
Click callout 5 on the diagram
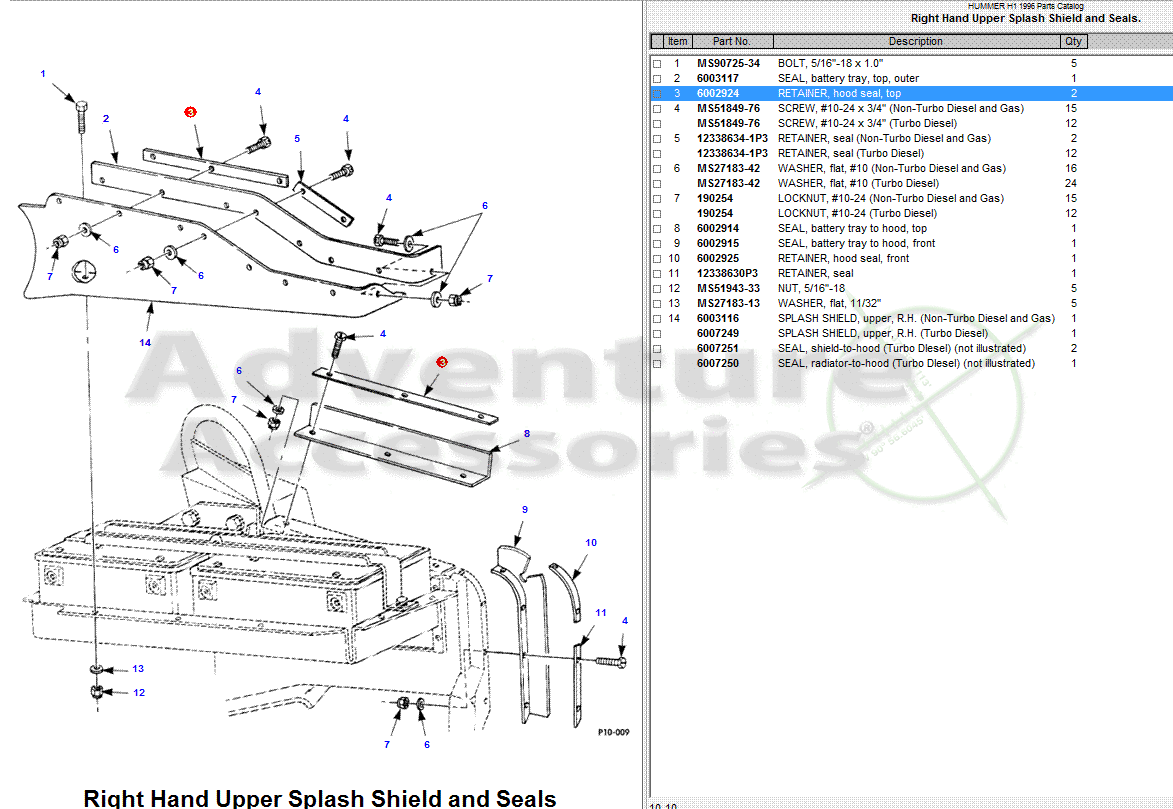[297, 138]
